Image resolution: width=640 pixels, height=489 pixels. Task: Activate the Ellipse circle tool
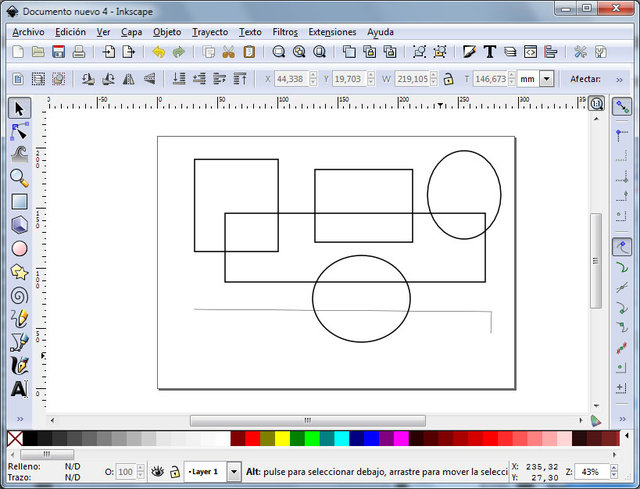pyautogui.click(x=18, y=248)
